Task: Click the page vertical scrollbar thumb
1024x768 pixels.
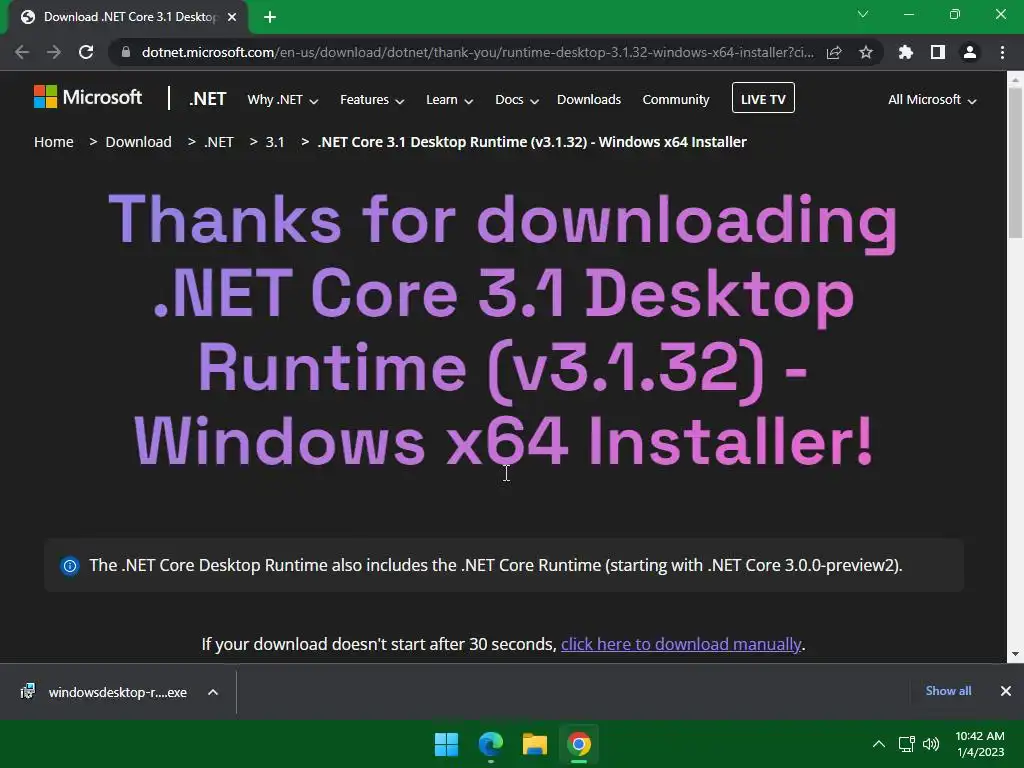Action: tap(1015, 162)
